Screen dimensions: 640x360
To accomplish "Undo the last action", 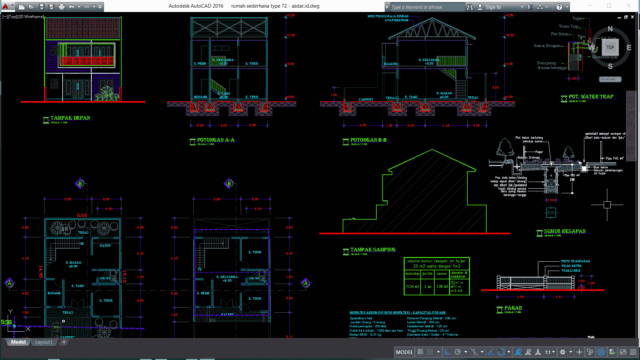I will [71, 7].
